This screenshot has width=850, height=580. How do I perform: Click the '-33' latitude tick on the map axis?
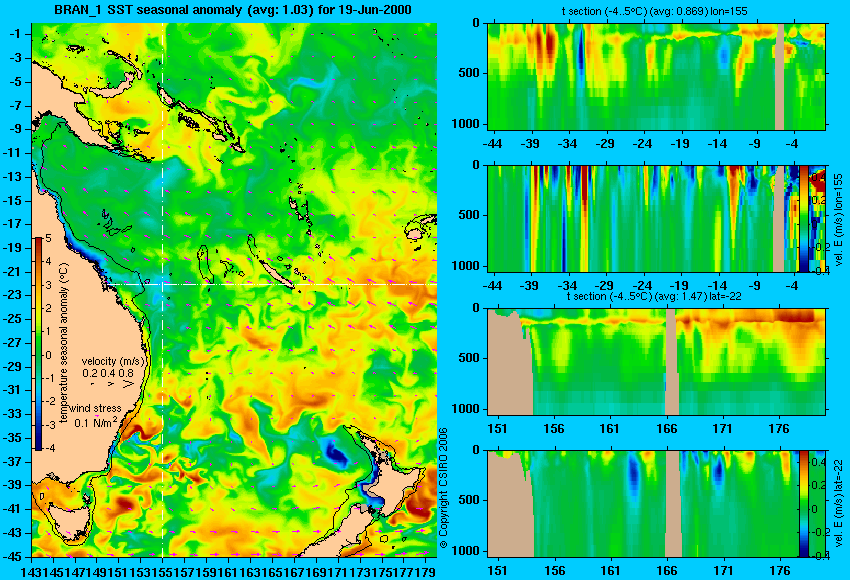coord(12,414)
